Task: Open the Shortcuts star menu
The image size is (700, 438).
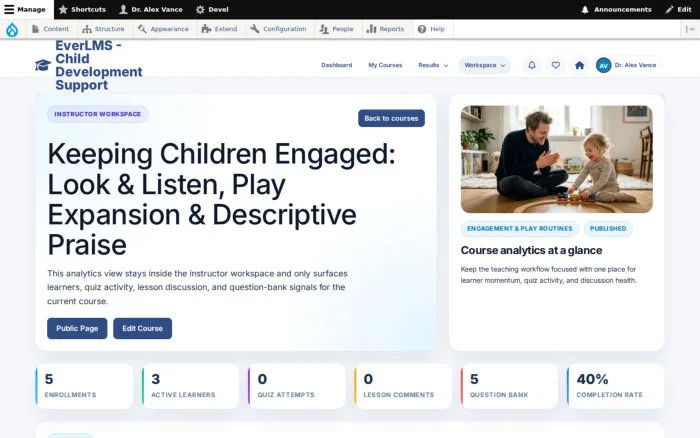Action: (82, 9)
